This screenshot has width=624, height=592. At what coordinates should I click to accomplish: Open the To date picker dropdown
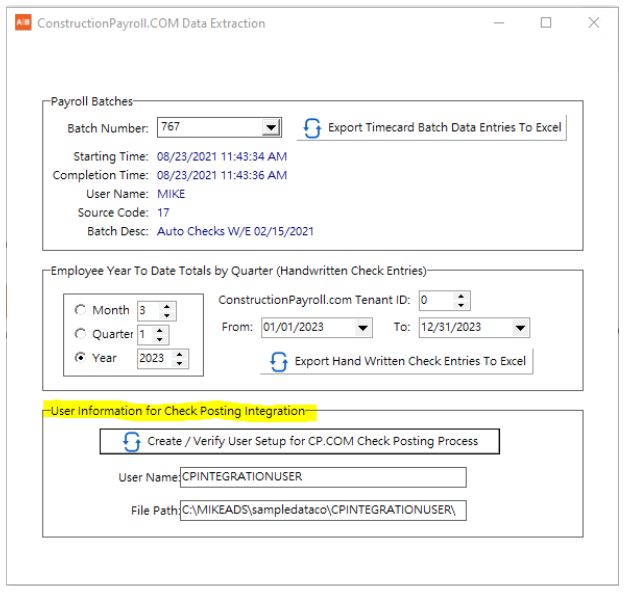(520, 328)
